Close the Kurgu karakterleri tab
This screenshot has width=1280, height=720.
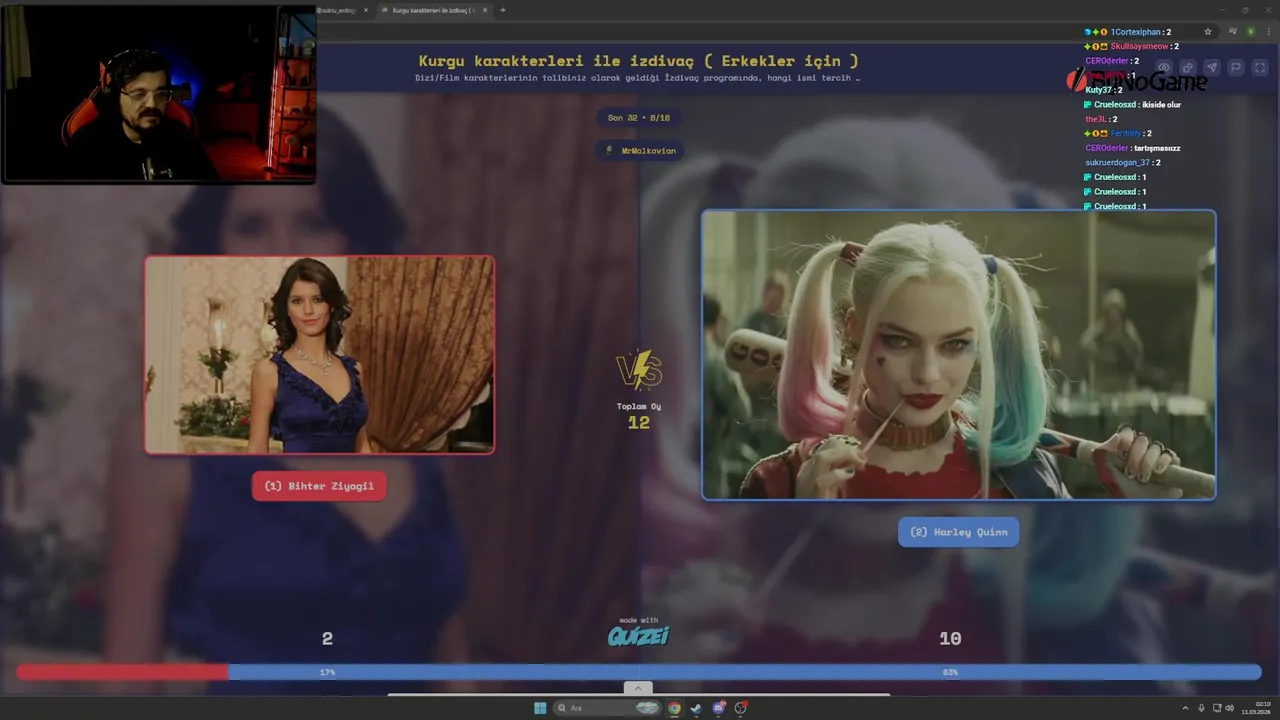484,10
